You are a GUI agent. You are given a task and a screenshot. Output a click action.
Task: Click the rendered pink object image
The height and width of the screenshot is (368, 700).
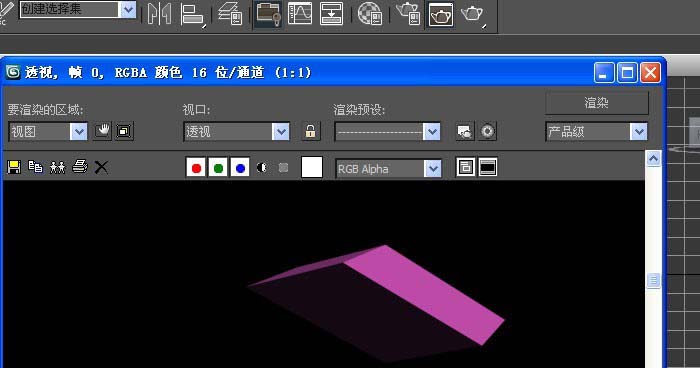(377, 304)
